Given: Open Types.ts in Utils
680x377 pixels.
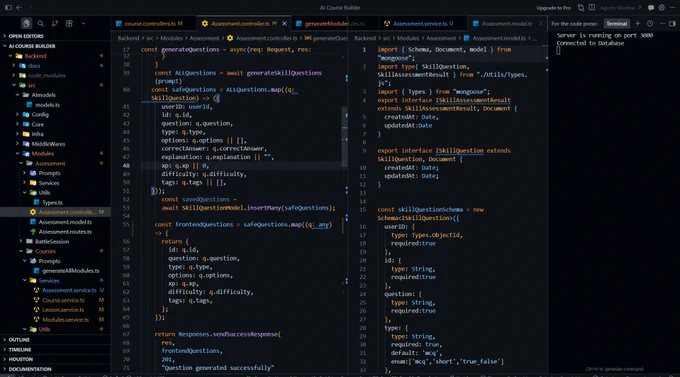Looking at the screenshot, I should click(x=55, y=202).
